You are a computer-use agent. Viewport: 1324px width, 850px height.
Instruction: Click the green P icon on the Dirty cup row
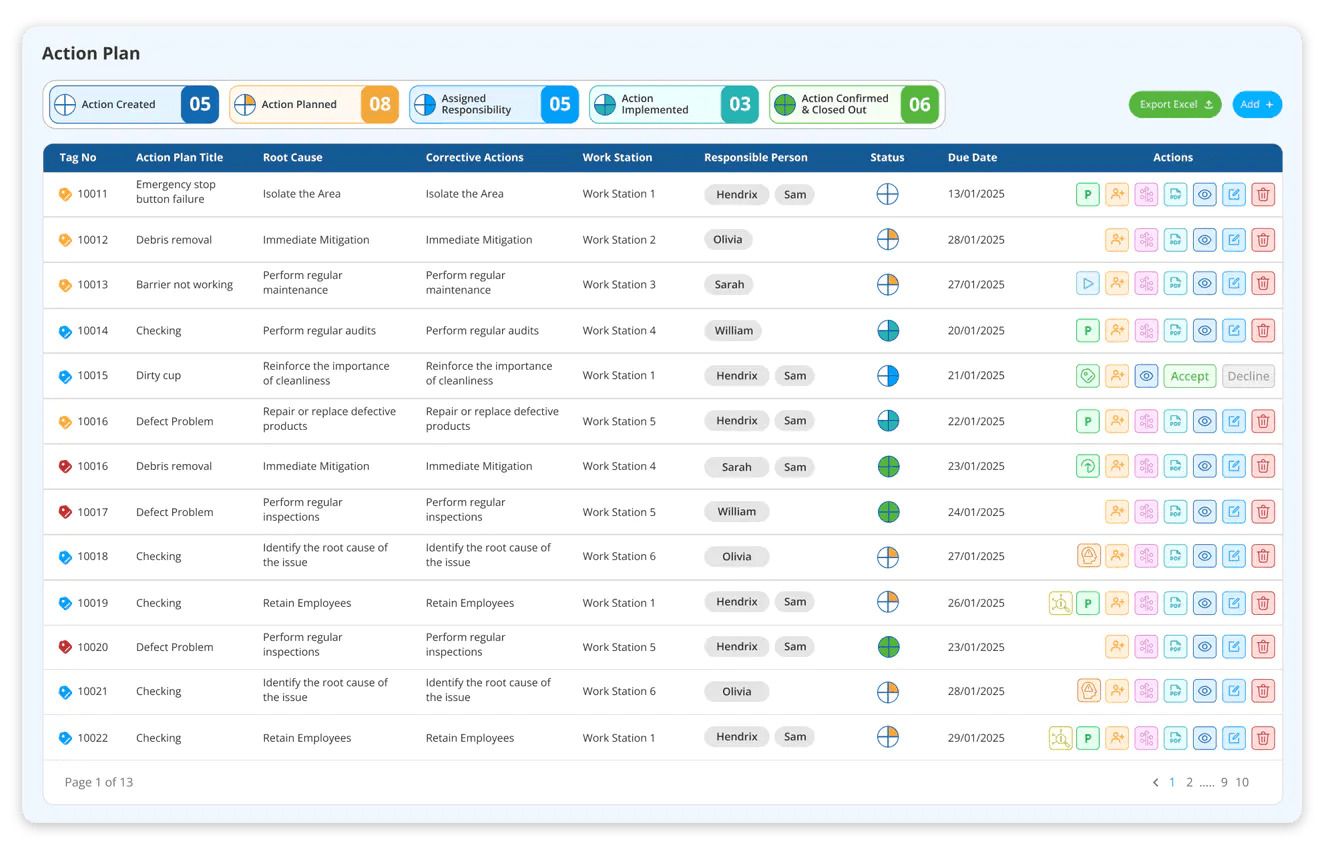pyautogui.click(x=1088, y=375)
